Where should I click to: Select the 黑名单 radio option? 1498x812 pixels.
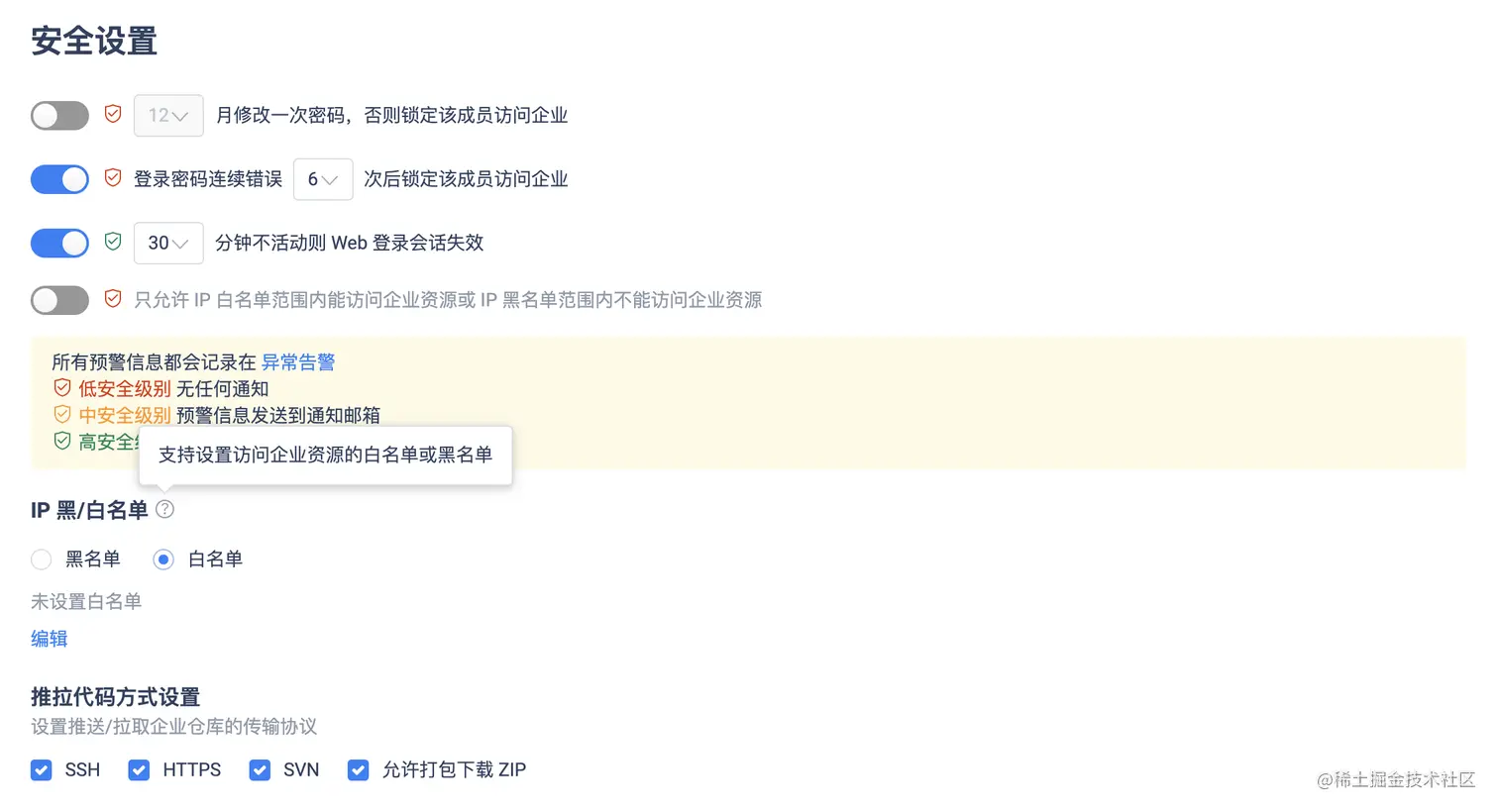click(42, 559)
